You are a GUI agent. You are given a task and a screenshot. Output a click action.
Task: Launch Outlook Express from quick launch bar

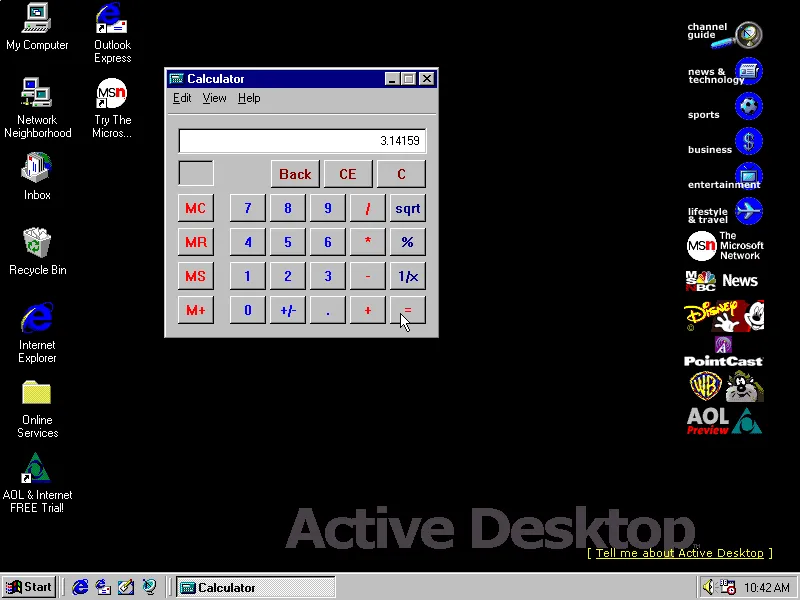coord(103,587)
